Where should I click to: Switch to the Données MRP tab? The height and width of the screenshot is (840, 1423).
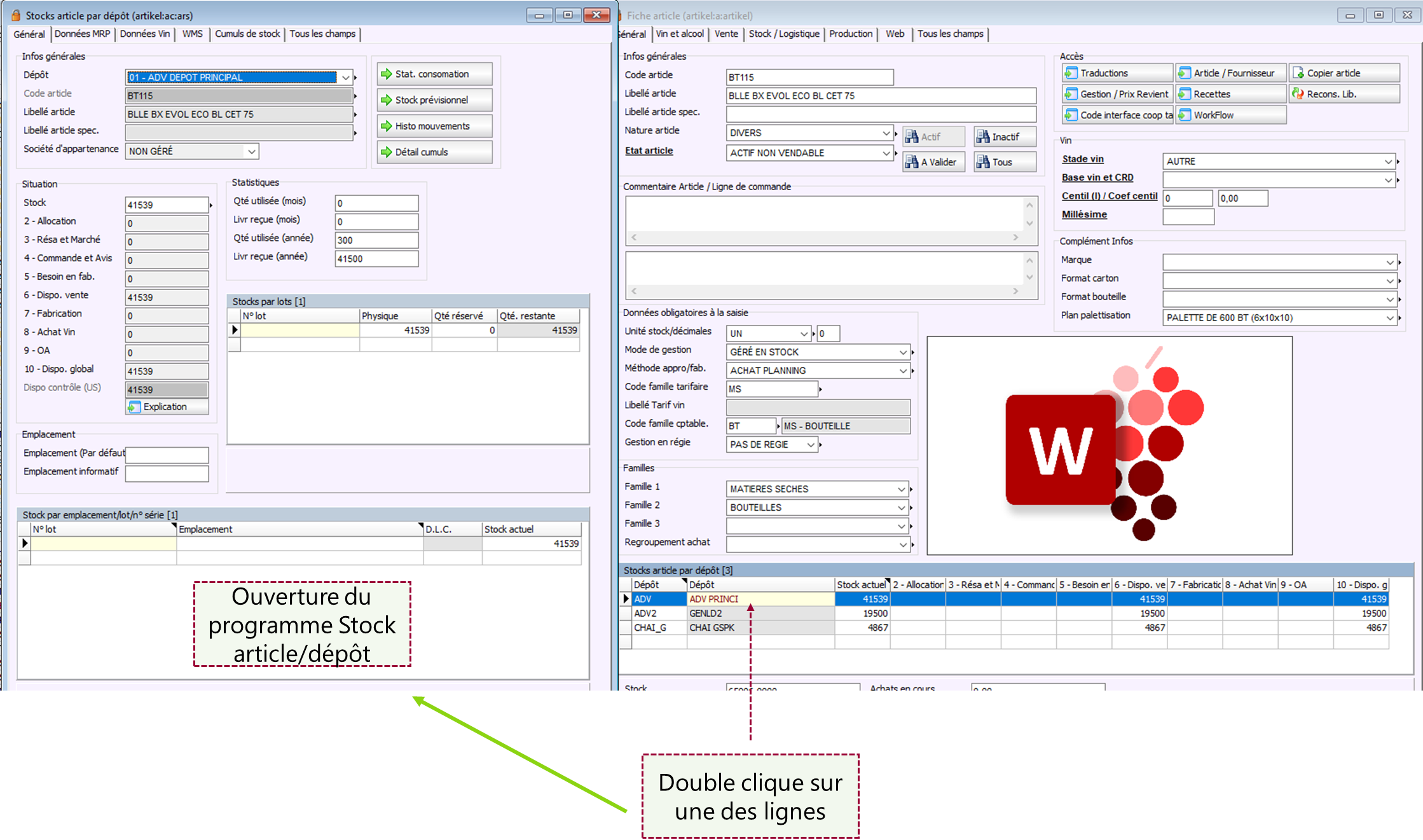82,34
